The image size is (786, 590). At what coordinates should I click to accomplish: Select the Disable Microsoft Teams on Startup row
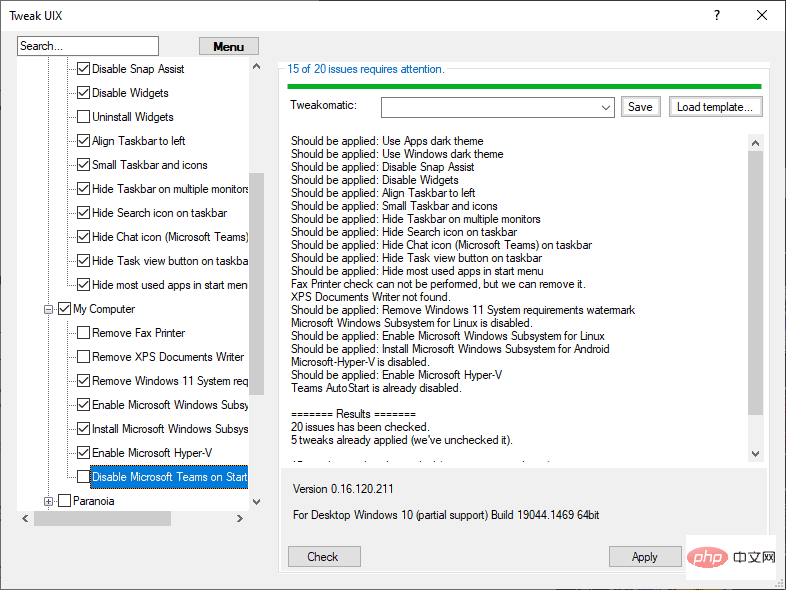click(169, 477)
